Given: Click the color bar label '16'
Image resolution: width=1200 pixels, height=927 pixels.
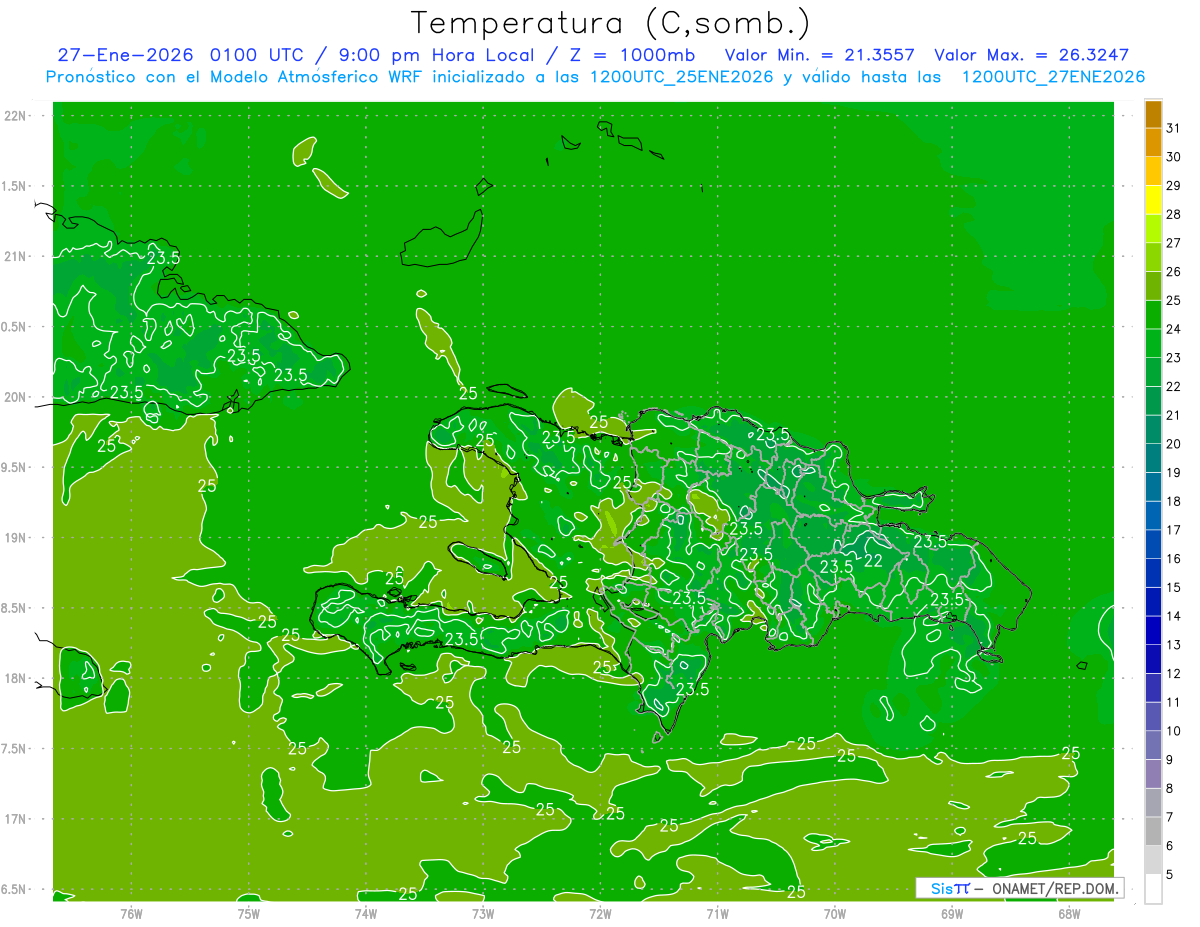Looking at the screenshot, I should coord(1174,559).
